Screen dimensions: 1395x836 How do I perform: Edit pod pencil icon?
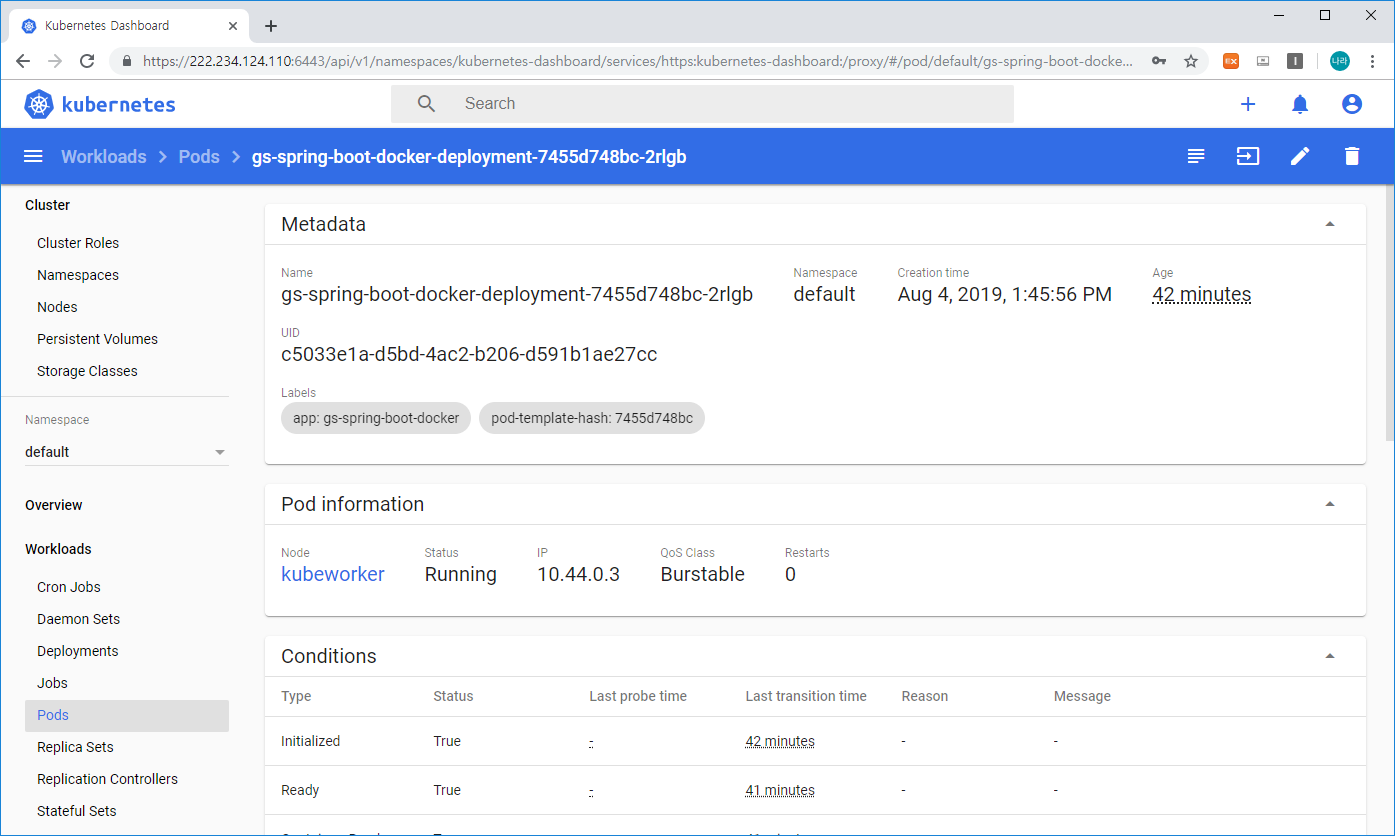click(x=1300, y=156)
